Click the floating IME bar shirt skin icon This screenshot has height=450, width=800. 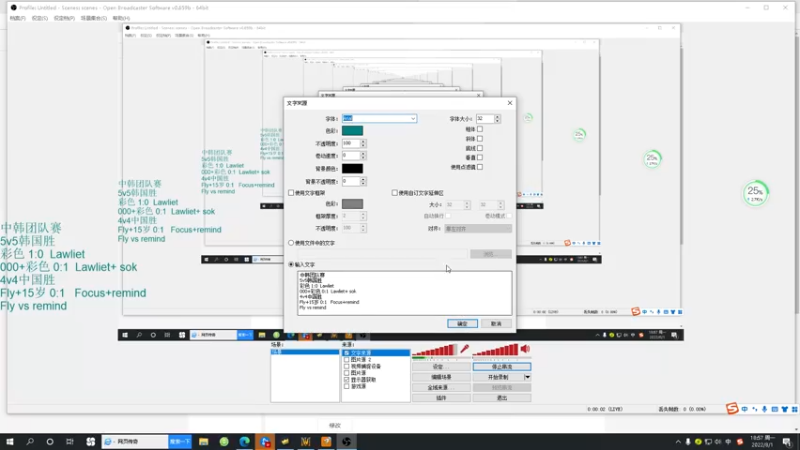tap(785, 409)
